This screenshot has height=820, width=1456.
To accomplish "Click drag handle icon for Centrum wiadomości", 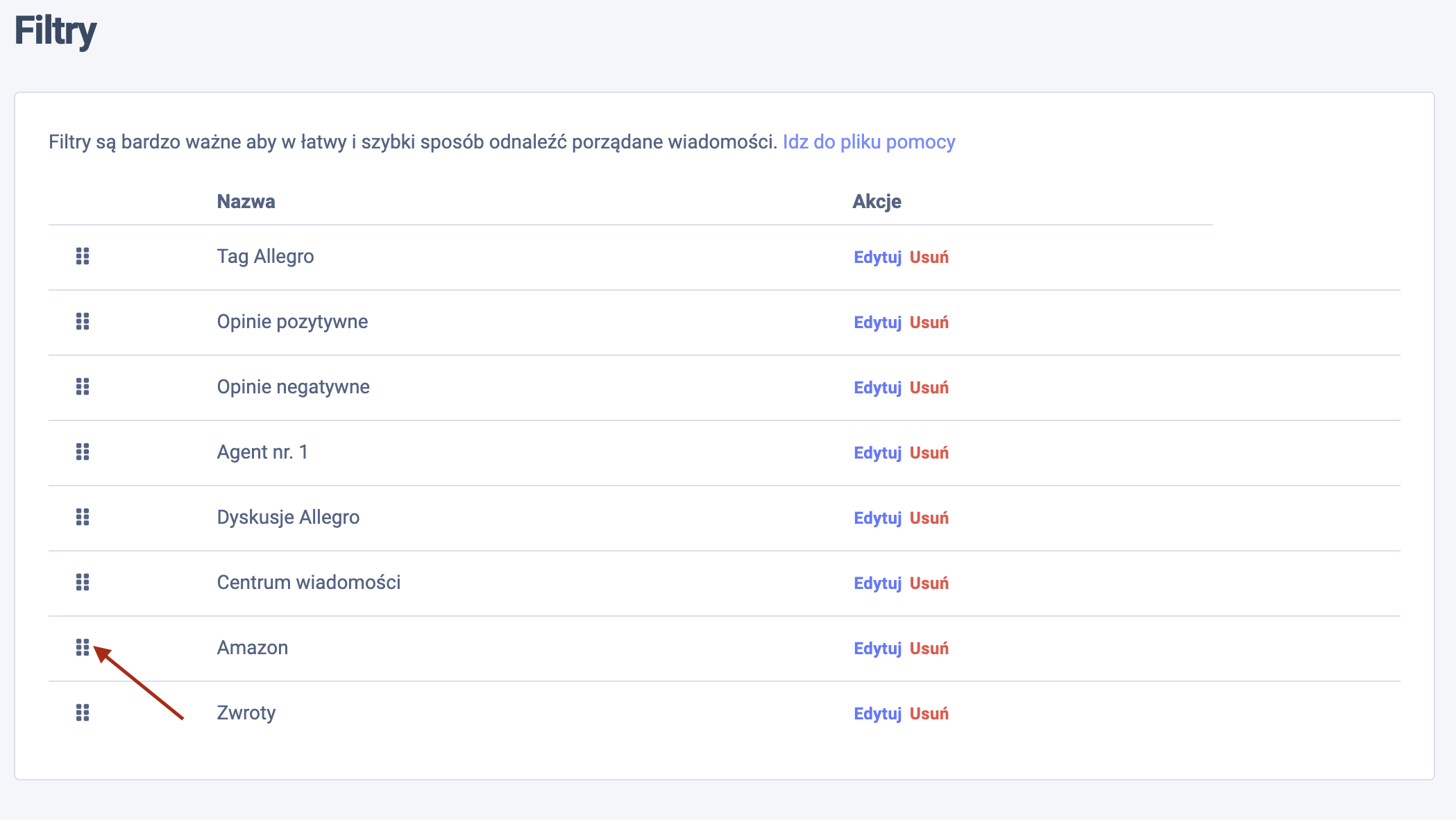I will [x=83, y=583].
